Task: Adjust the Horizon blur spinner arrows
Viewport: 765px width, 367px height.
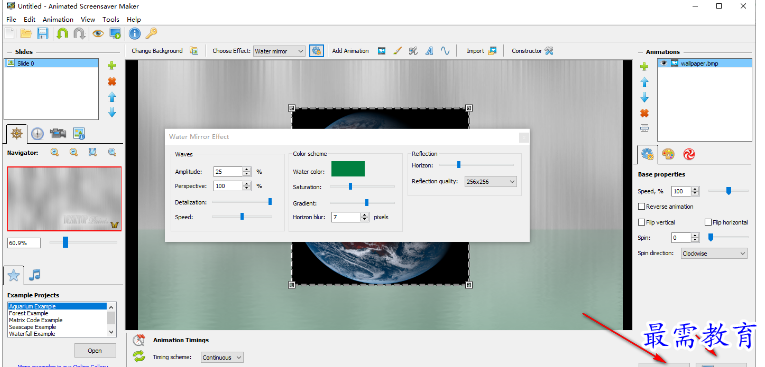Action: [x=364, y=217]
